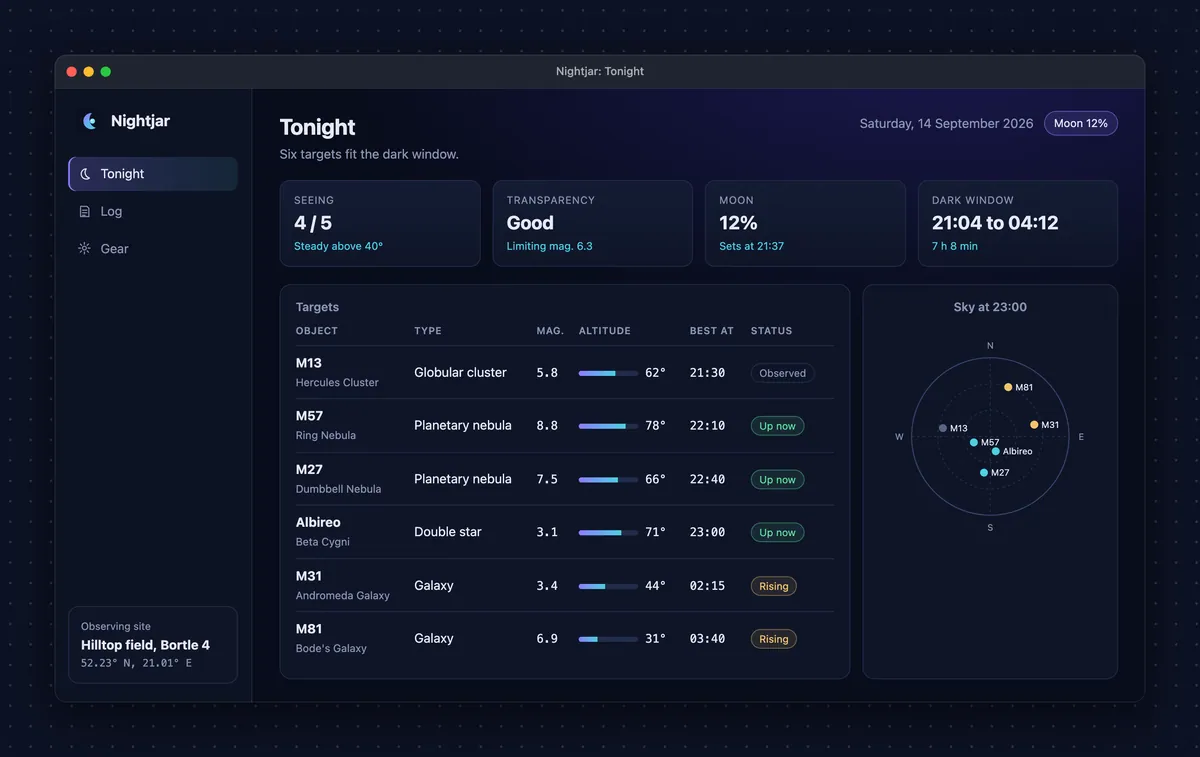Screen dimensions: 1200x757
Task: Open the Seeing 4 / 5 card
Action: 380,223
